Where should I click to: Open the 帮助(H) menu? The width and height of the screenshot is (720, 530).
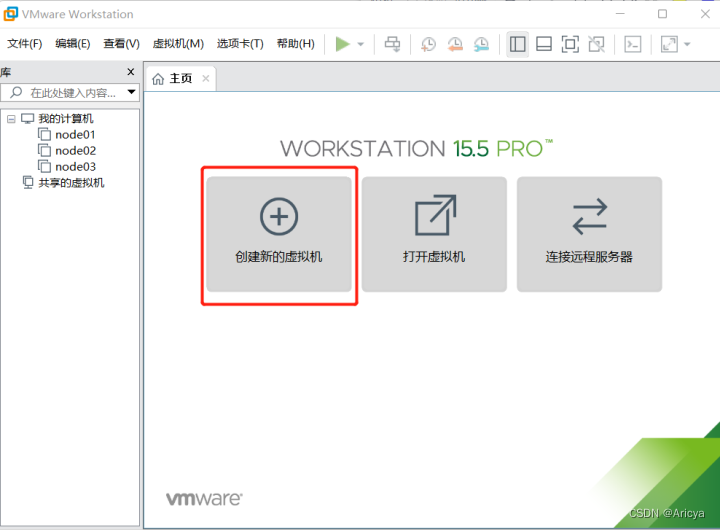(296, 44)
